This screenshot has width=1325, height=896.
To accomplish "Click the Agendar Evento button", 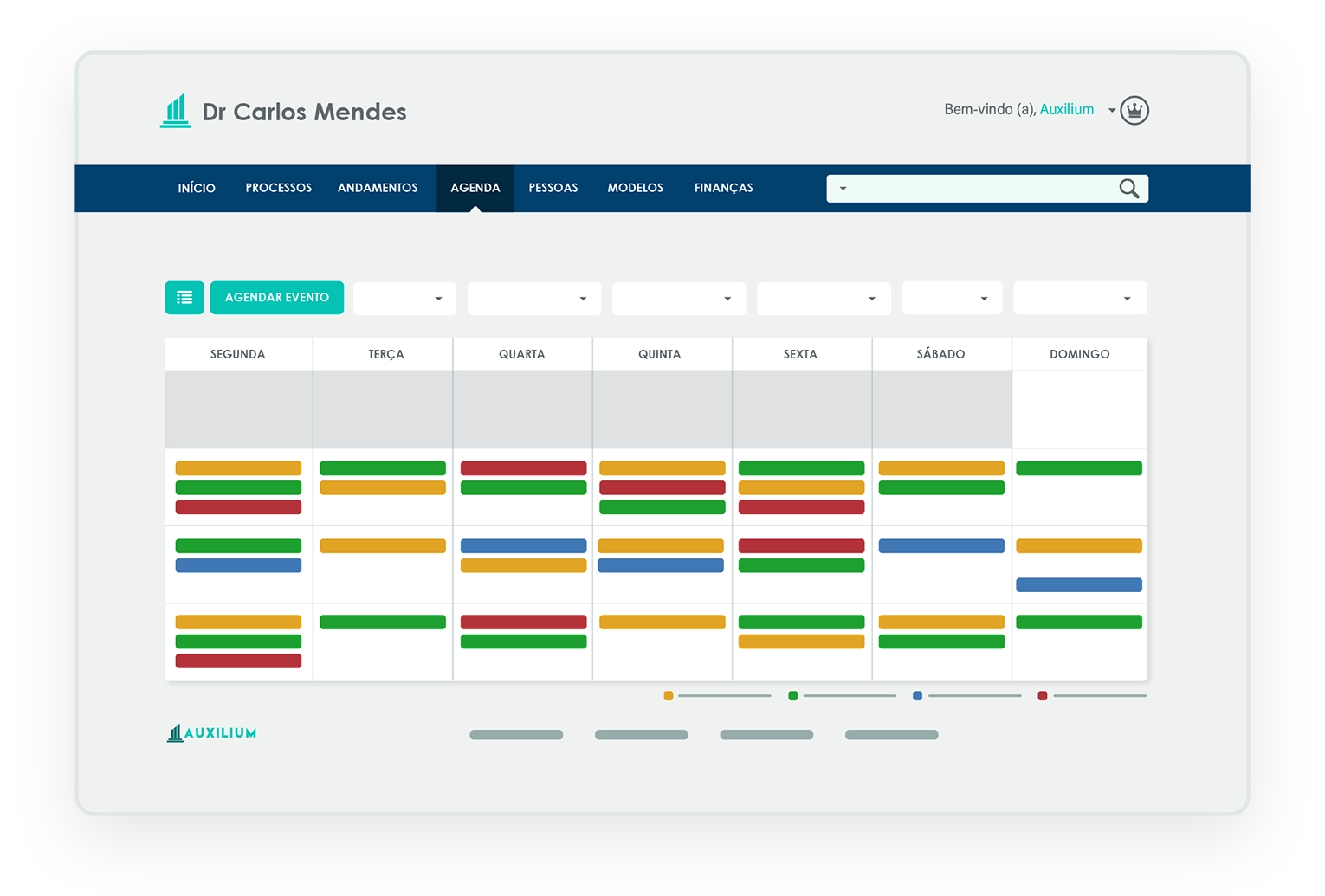I will [276, 298].
